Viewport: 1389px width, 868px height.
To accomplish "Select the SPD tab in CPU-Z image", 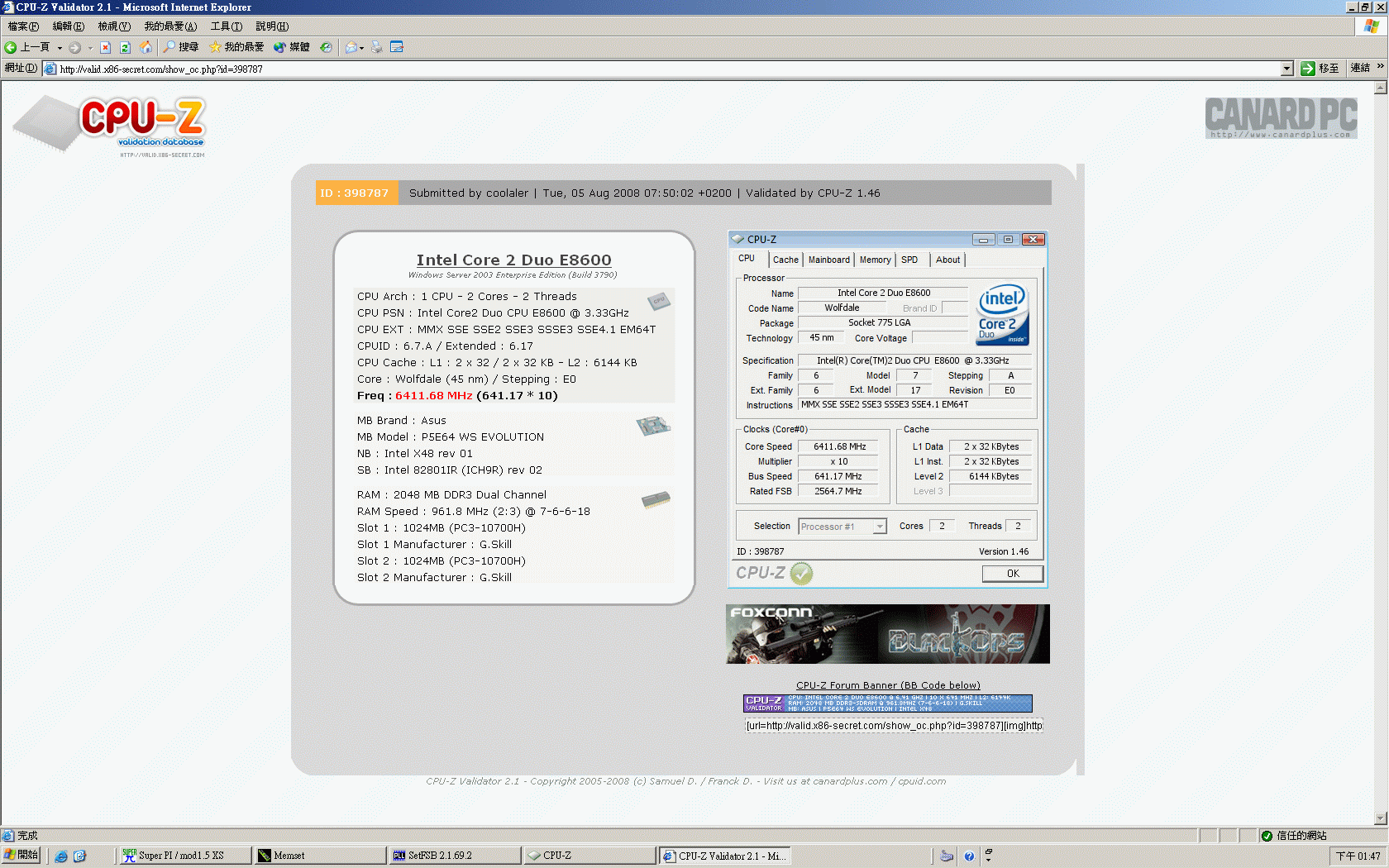I will pyautogui.click(x=909, y=260).
